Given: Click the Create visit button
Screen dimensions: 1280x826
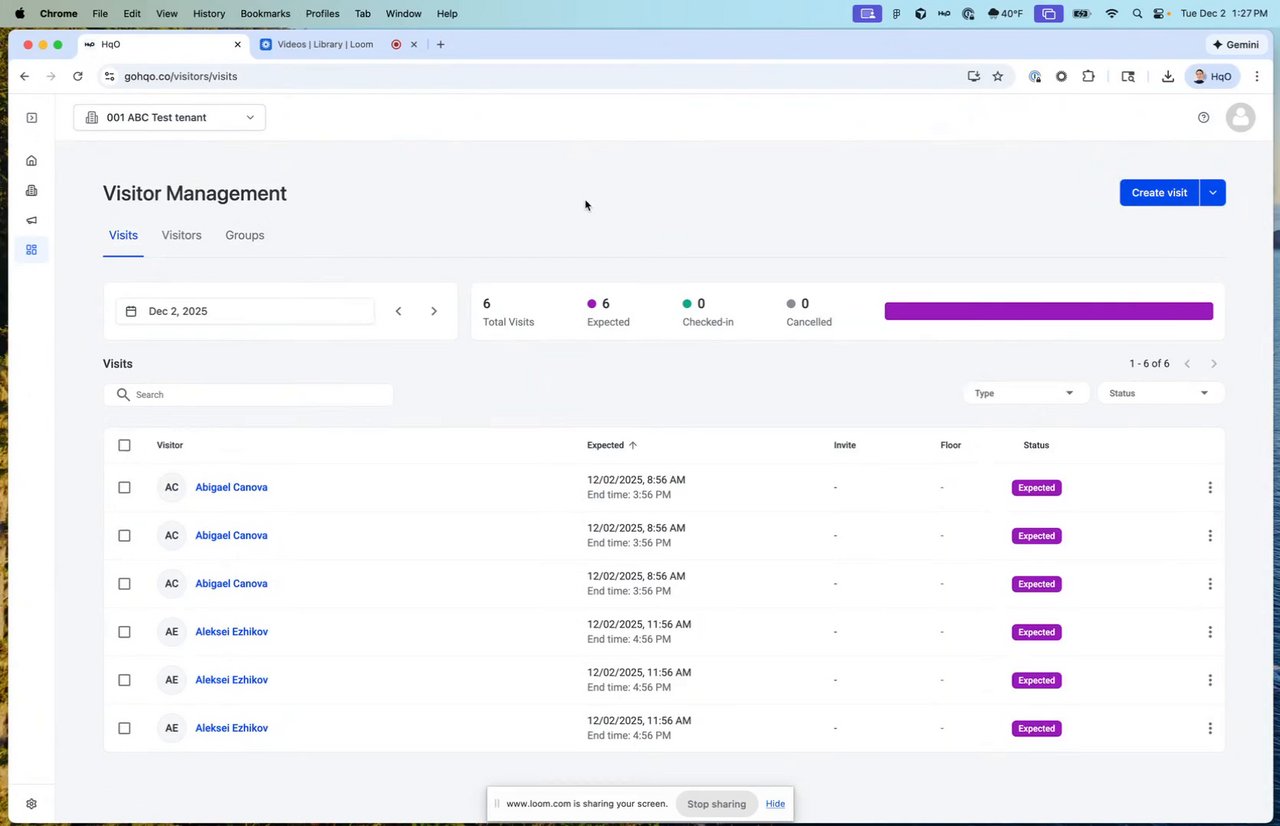Looking at the screenshot, I should pos(1159,193).
